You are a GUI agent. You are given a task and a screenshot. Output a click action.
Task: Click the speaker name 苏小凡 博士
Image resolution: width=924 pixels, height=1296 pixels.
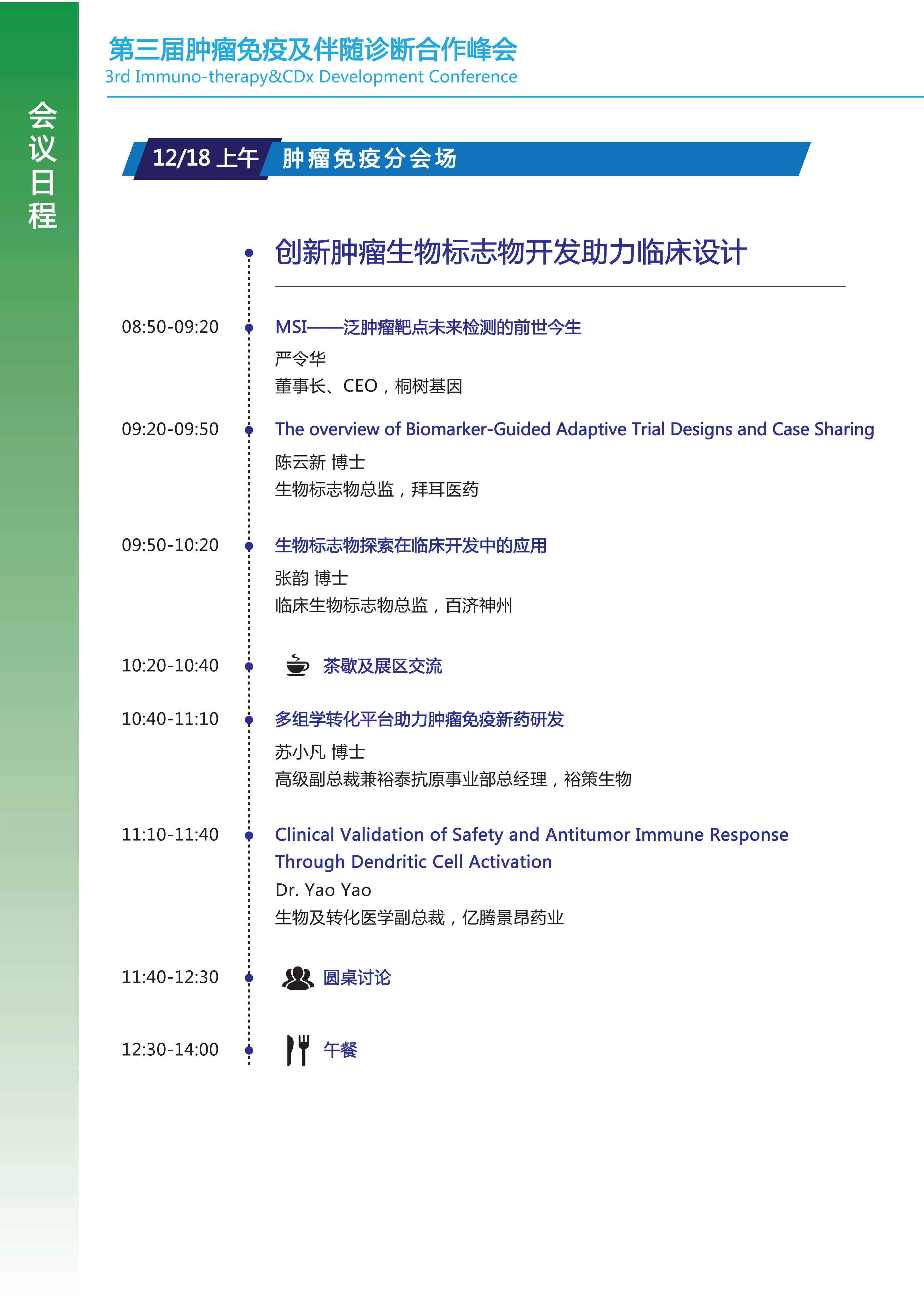320,752
